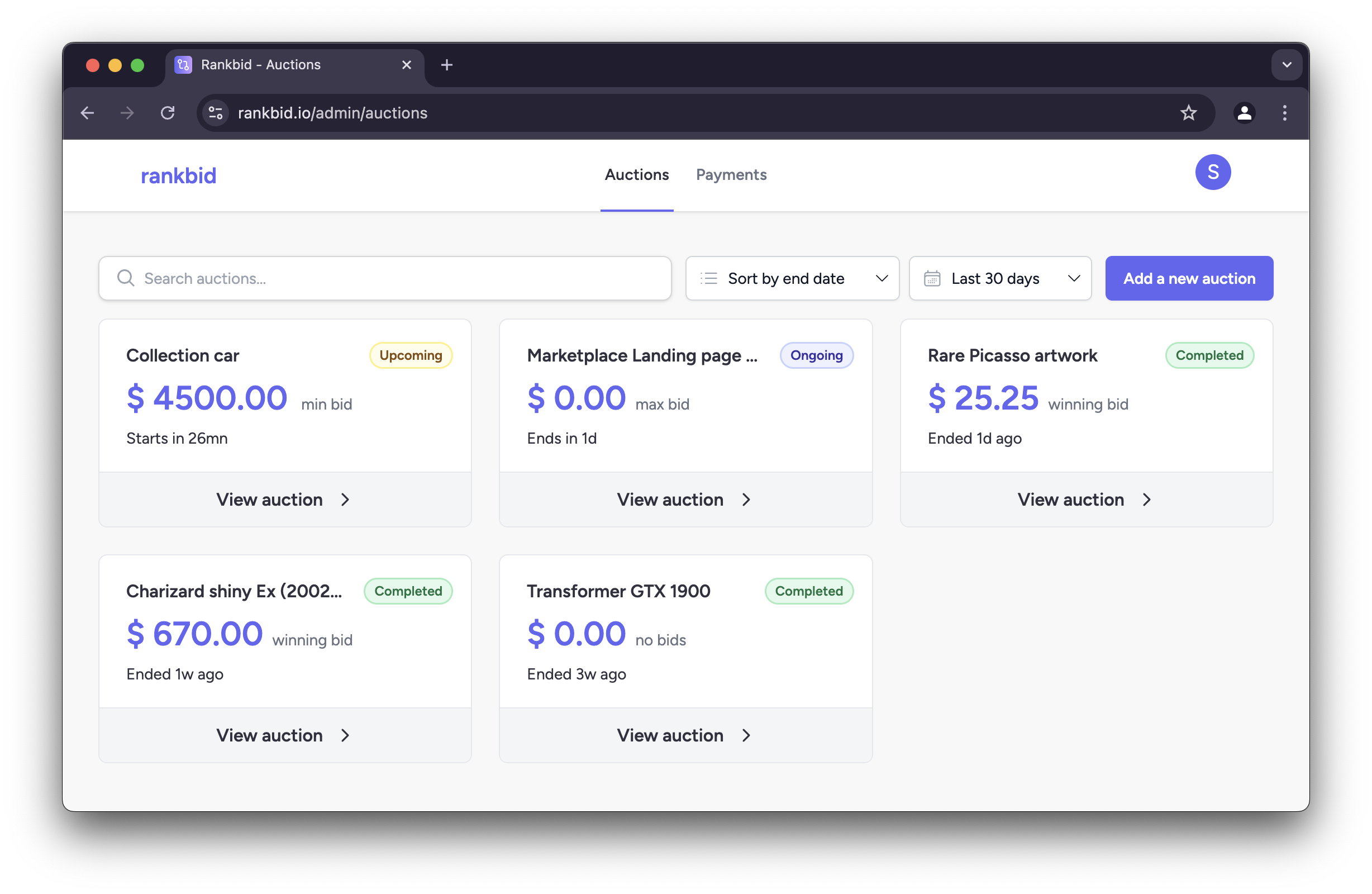Image resolution: width=1372 pixels, height=894 pixels.
Task: Click the browser back navigation arrow
Action: click(x=87, y=113)
